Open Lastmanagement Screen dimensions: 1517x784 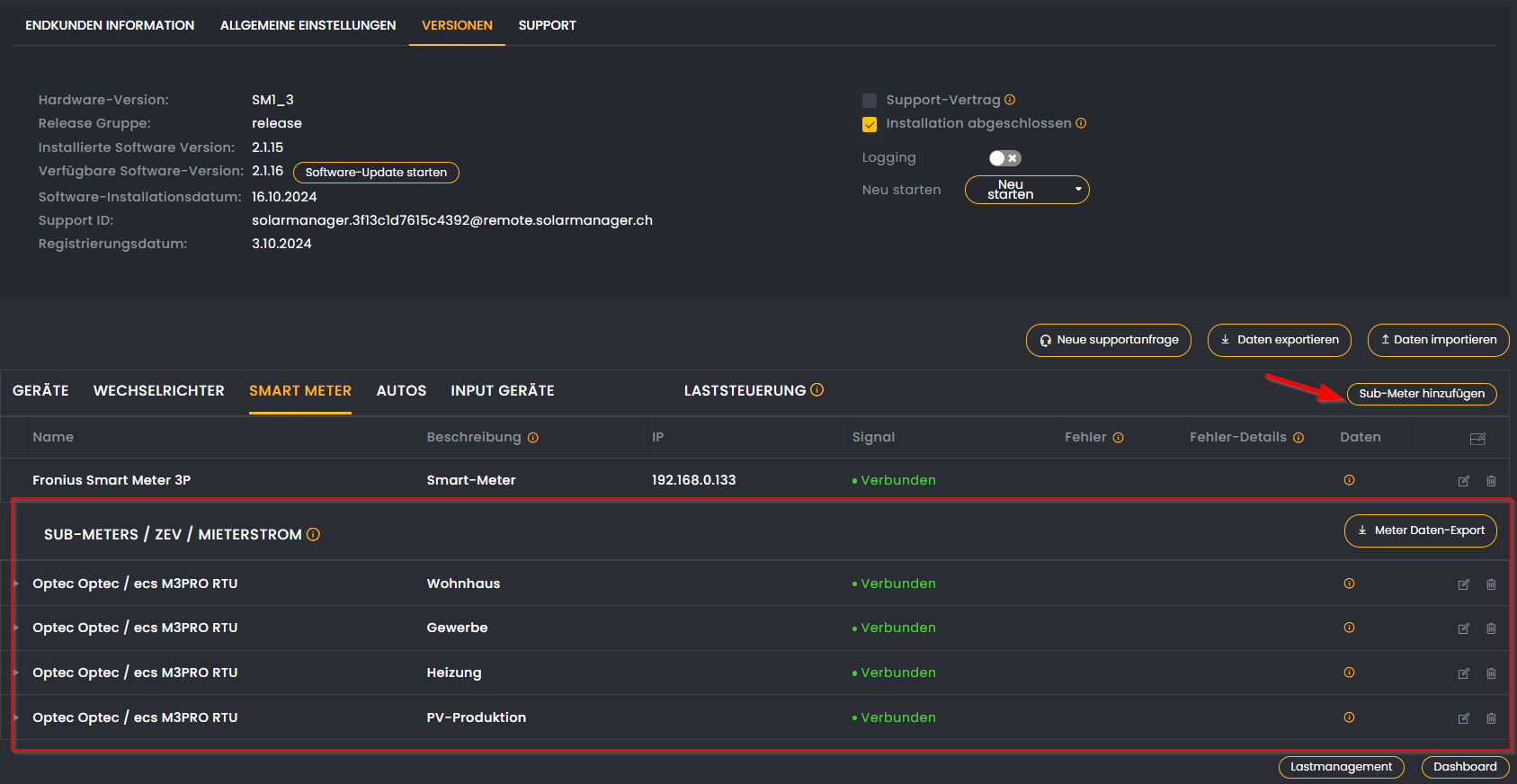(1342, 767)
